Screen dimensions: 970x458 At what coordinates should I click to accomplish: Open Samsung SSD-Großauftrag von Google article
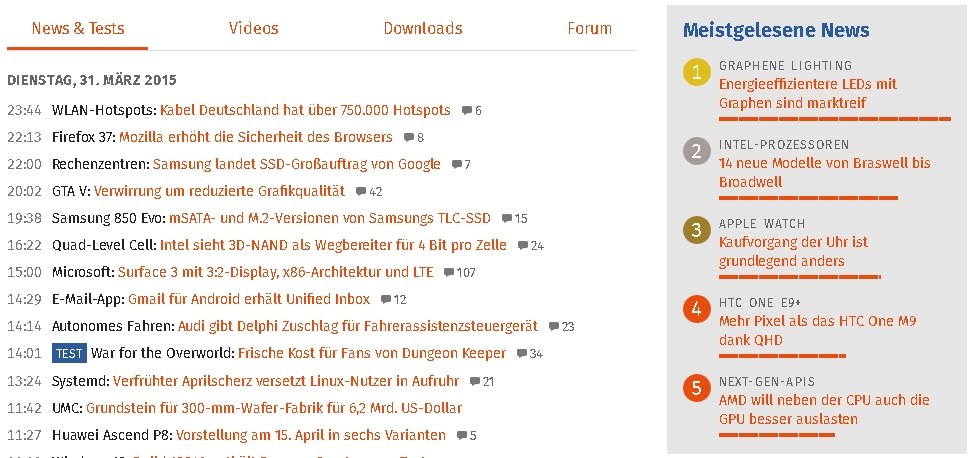(x=297, y=165)
